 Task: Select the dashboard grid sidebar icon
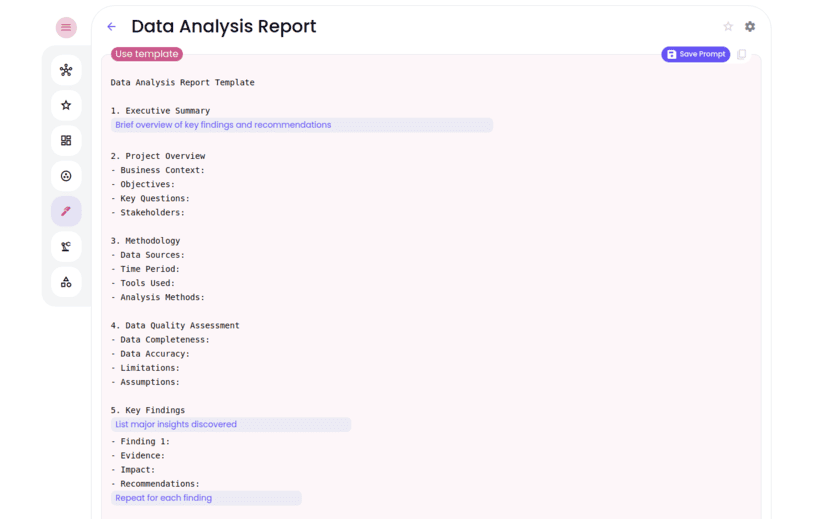pos(66,141)
